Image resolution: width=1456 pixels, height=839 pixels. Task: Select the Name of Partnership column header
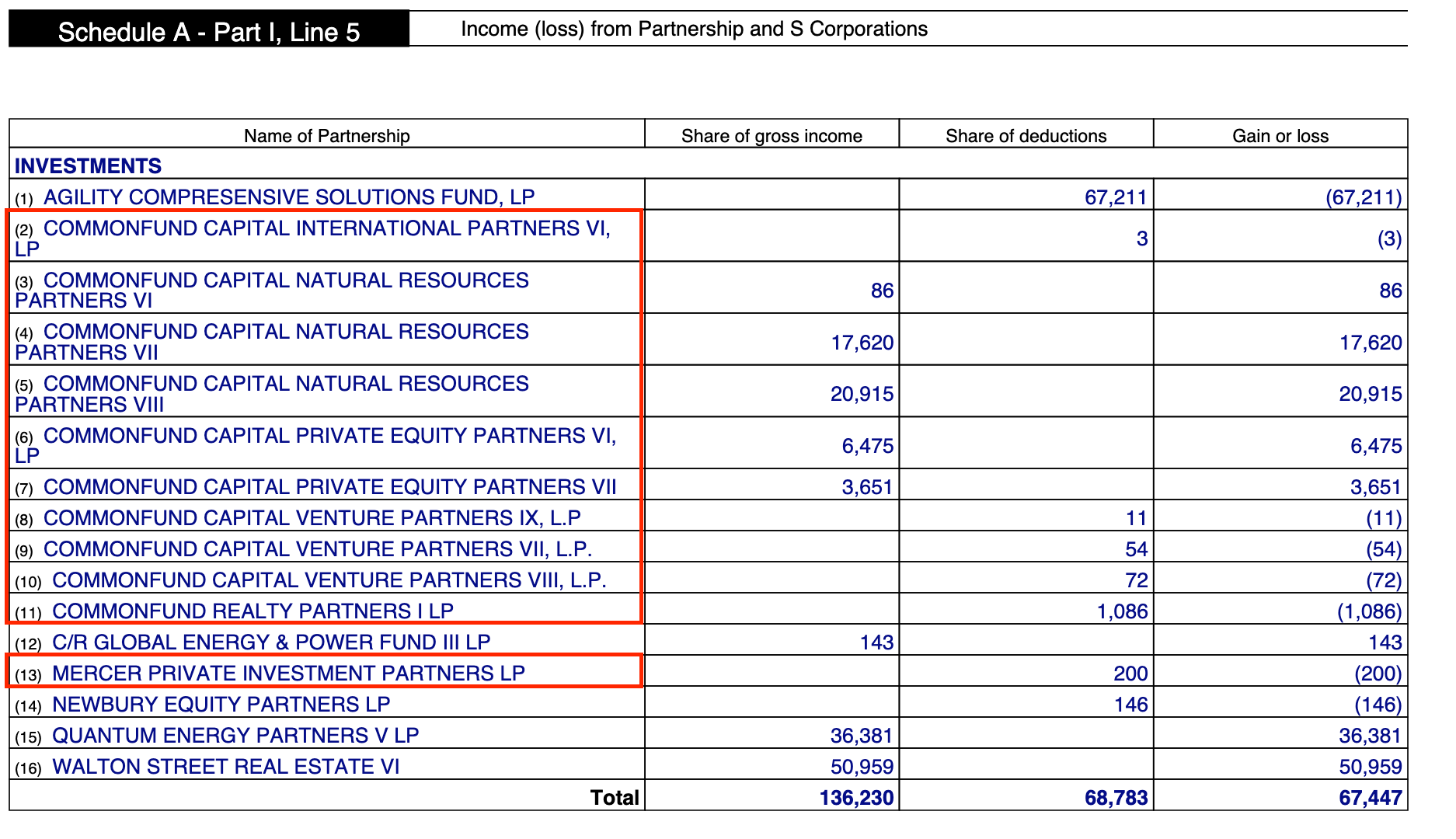pyautogui.click(x=326, y=136)
